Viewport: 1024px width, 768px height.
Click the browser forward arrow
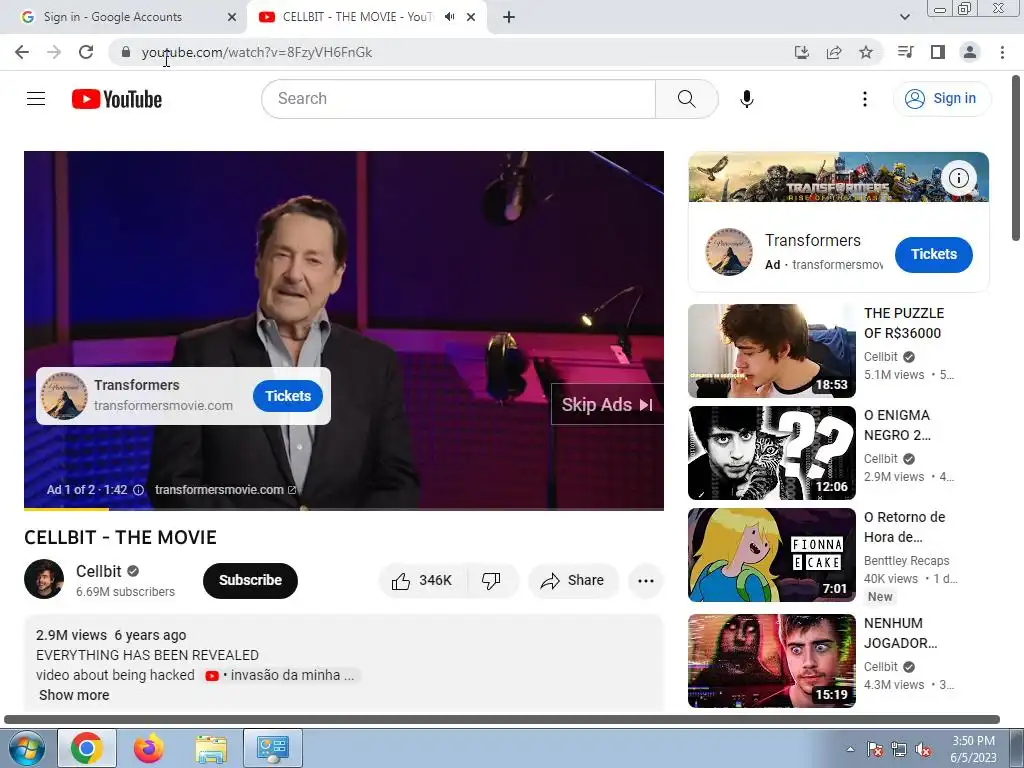click(54, 52)
